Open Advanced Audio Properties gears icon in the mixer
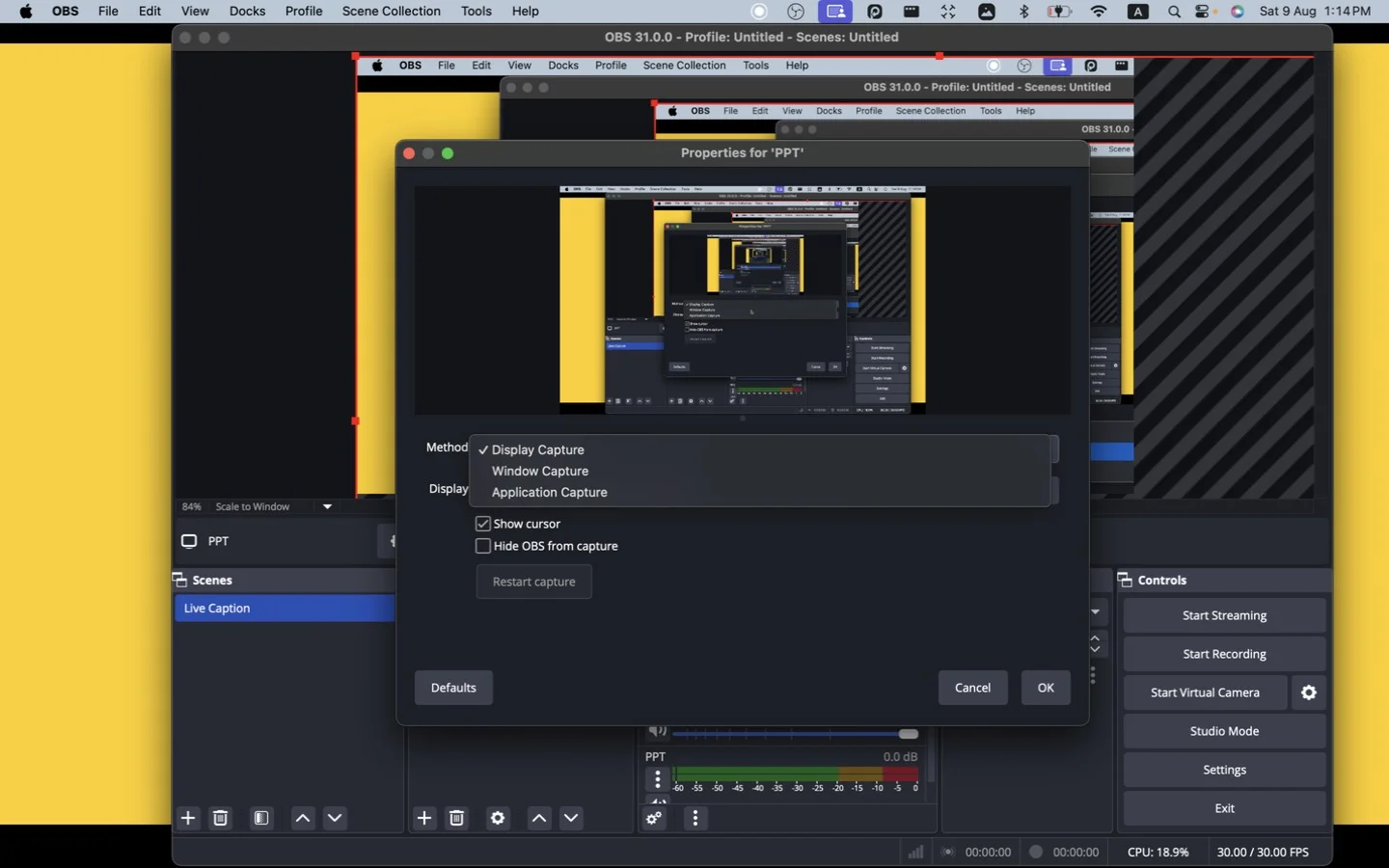Viewport: 1389px width, 868px height. [x=655, y=818]
